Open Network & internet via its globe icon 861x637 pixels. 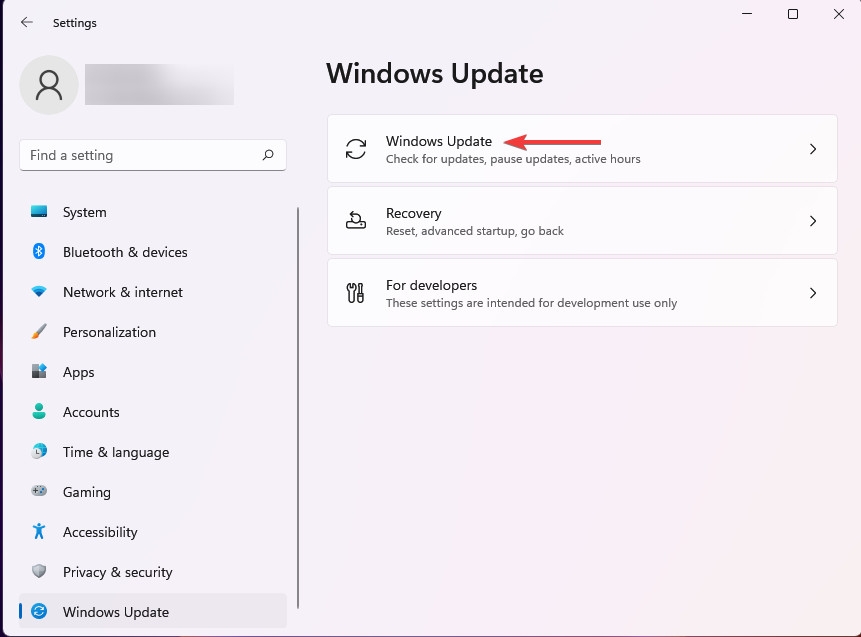tap(40, 292)
